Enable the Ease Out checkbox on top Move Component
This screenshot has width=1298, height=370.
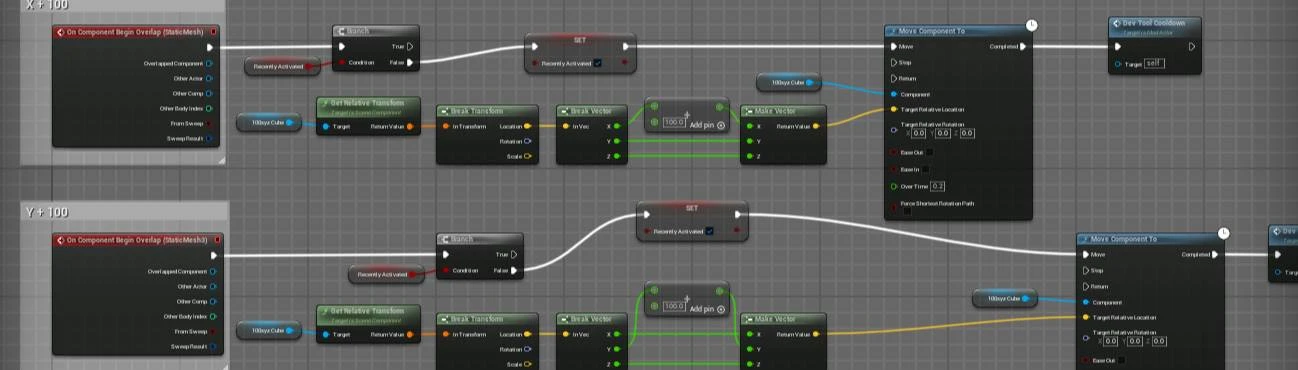pos(929,152)
